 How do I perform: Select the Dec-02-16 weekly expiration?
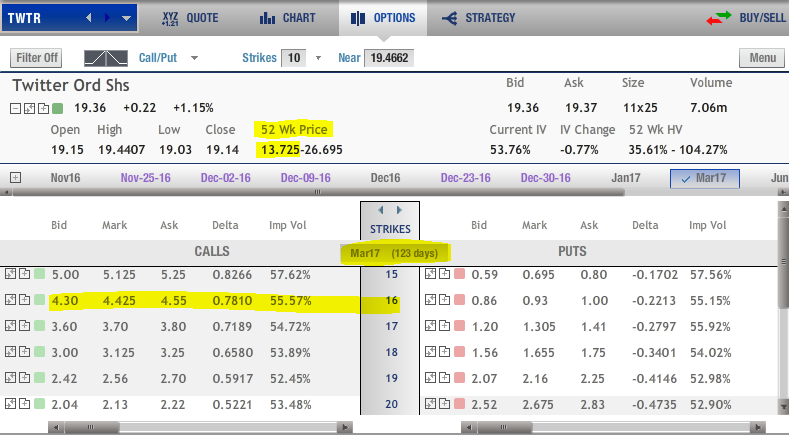(225, 178)
